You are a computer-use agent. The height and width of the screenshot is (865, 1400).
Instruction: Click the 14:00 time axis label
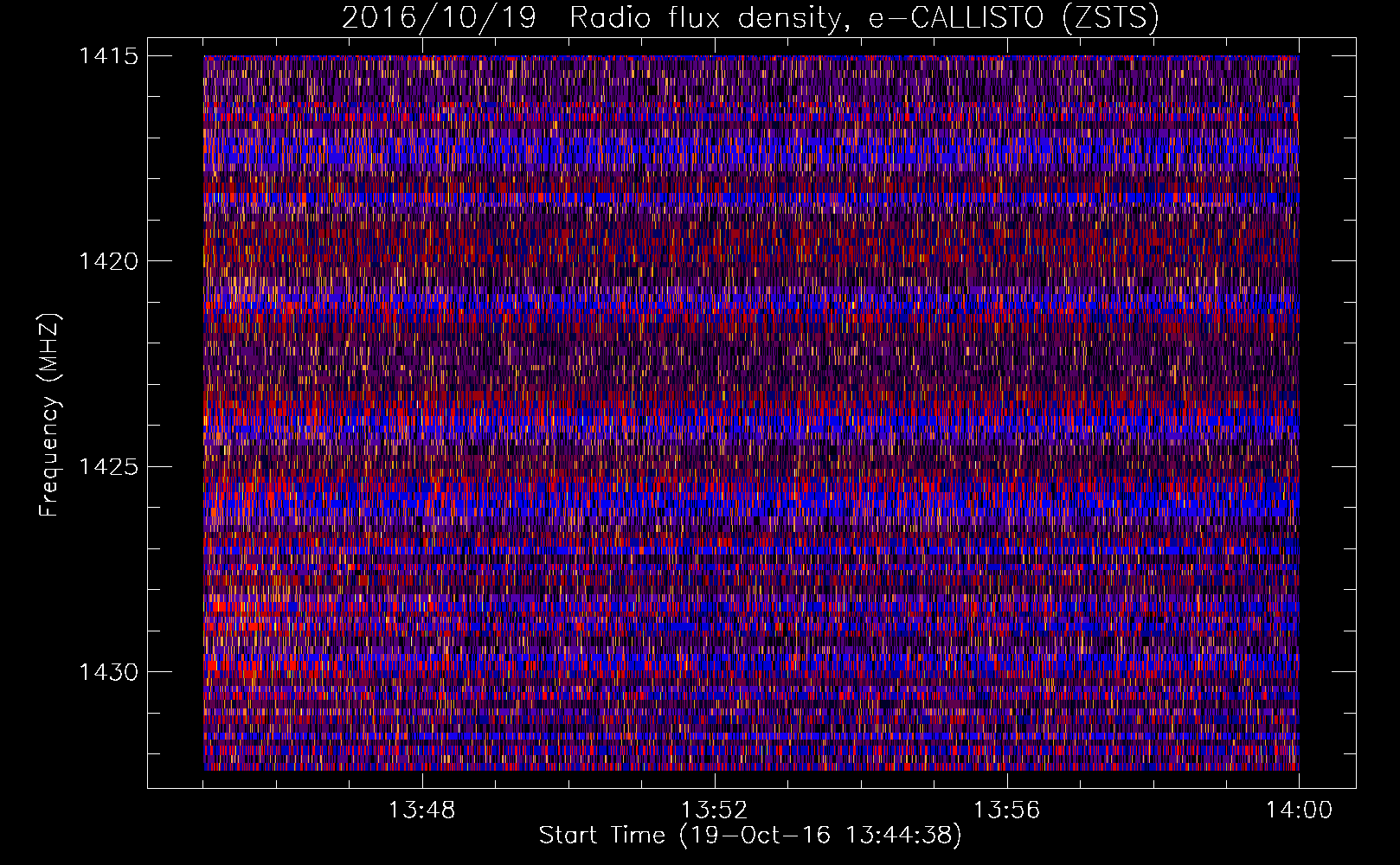pos(1299,811)
